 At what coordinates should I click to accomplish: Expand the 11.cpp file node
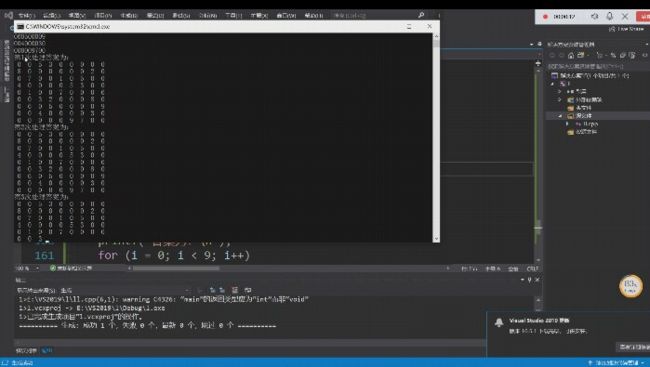pyautogui.click(x=568, y=124)
